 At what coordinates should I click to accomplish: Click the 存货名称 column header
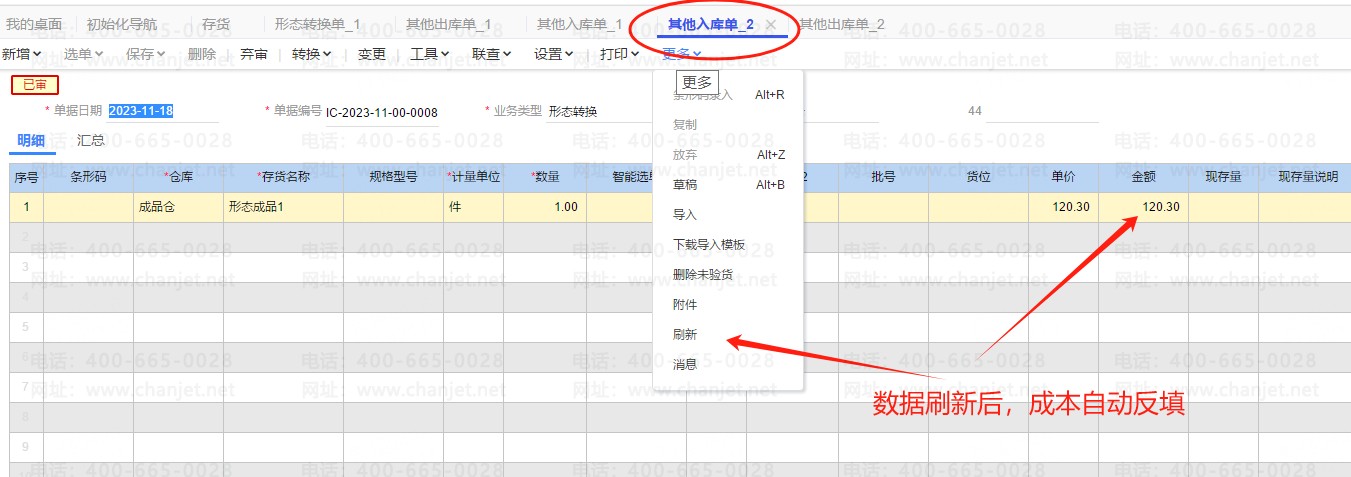(283, 177)
